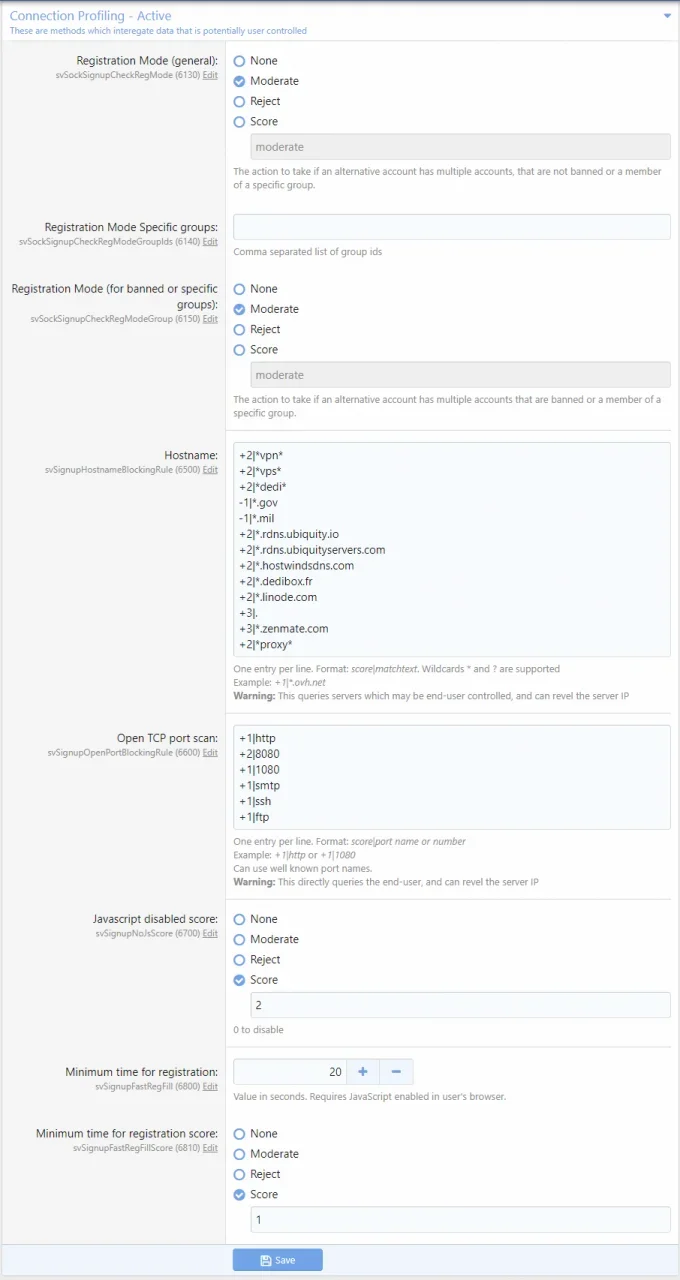Open Edit link for svSignupNoJsScore
680x1280 pixels.
tap(210, 933)
